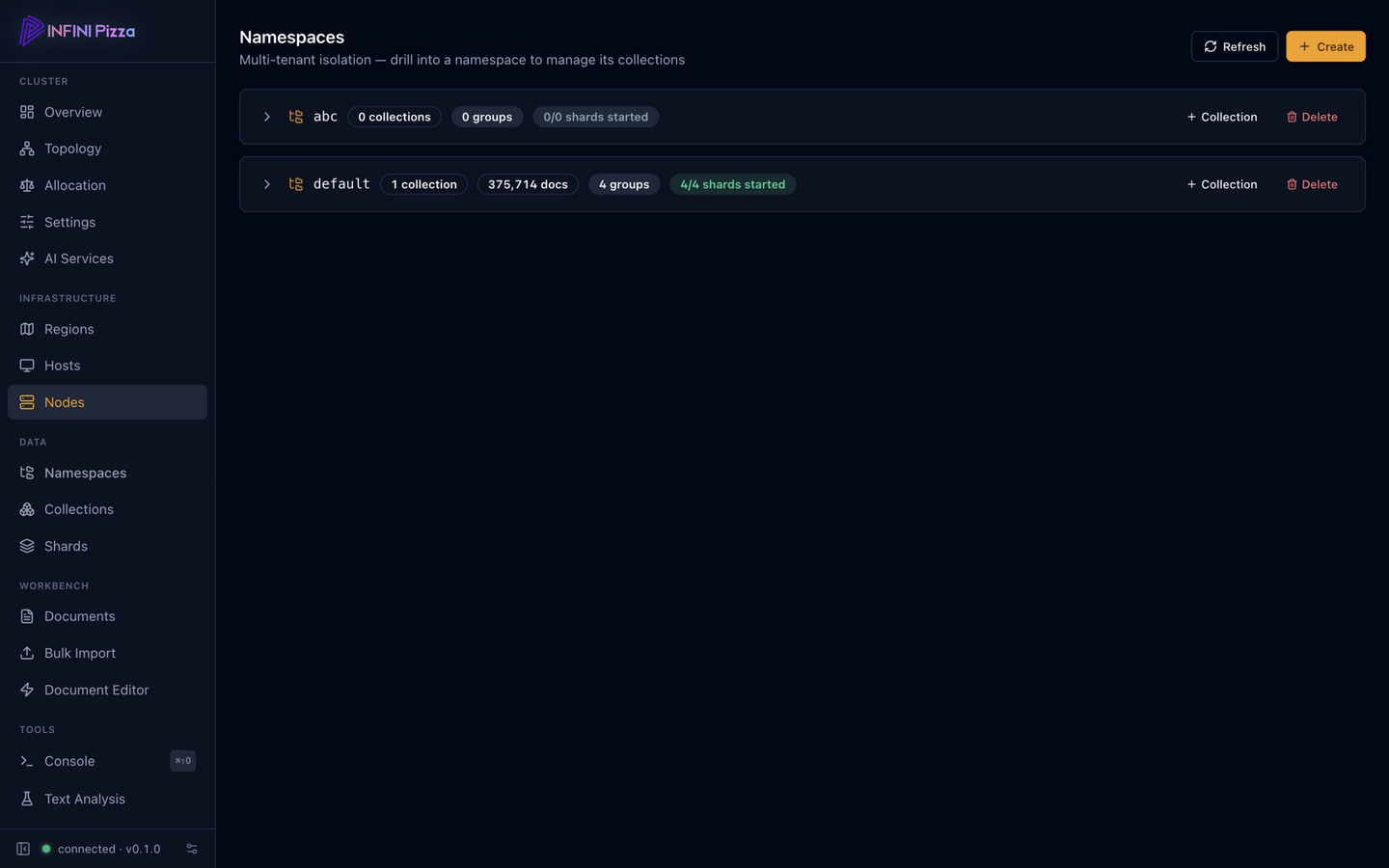
Task: Open the Regions map icon
Action: click(27, 329)
